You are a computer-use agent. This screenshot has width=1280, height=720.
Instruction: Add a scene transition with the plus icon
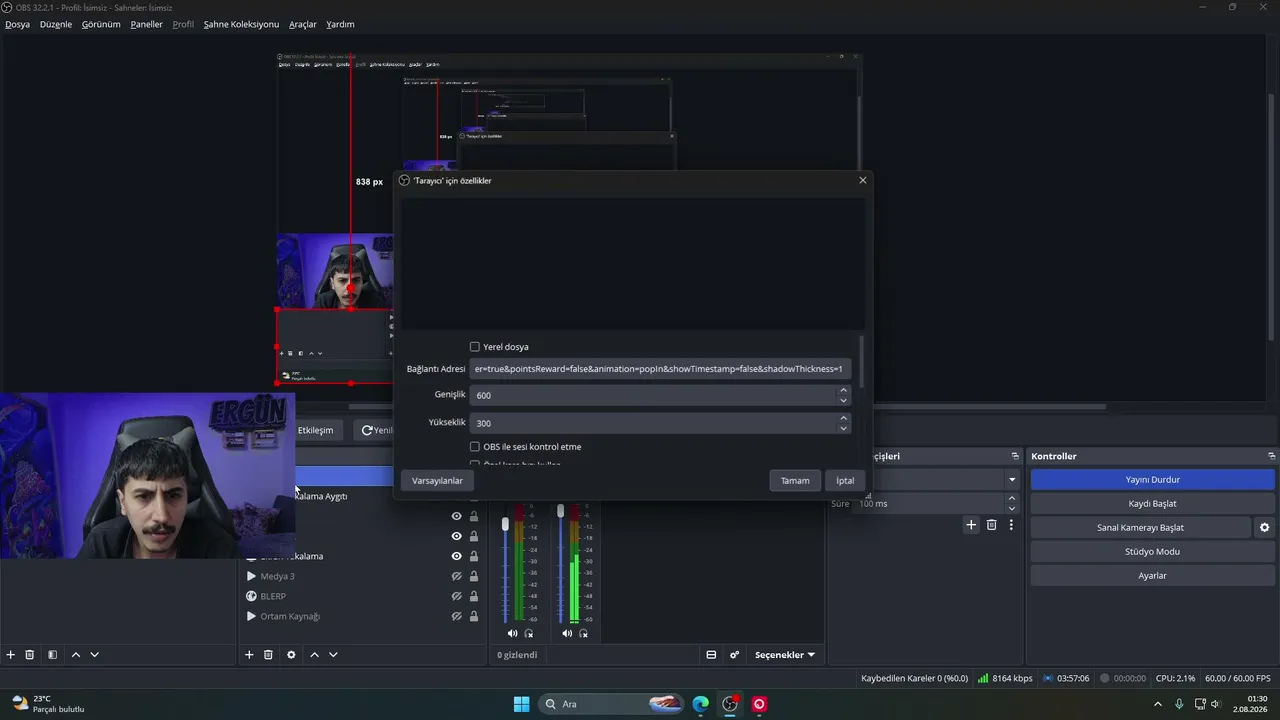click(x=970, y=525)
